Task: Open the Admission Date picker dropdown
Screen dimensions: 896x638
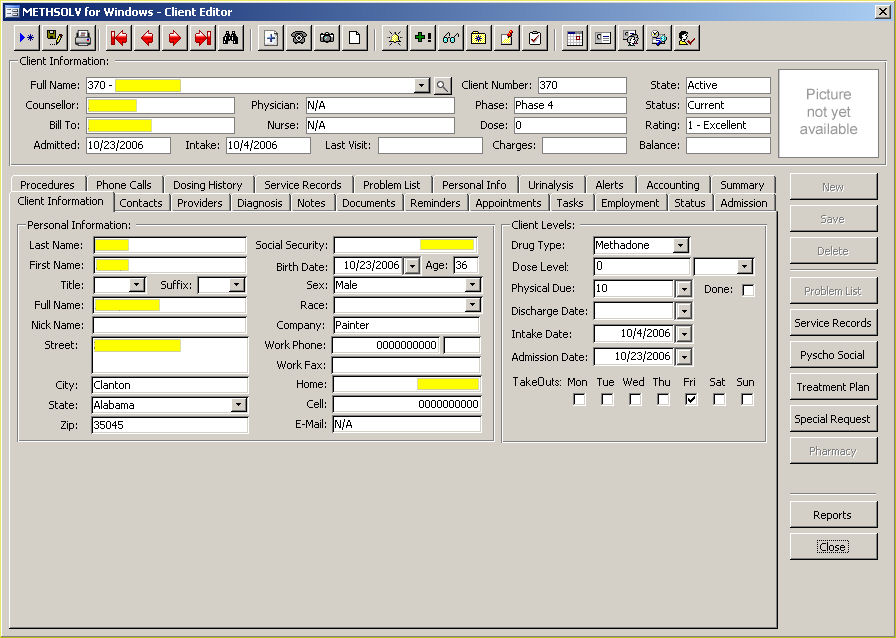Action: click(684, 357)
